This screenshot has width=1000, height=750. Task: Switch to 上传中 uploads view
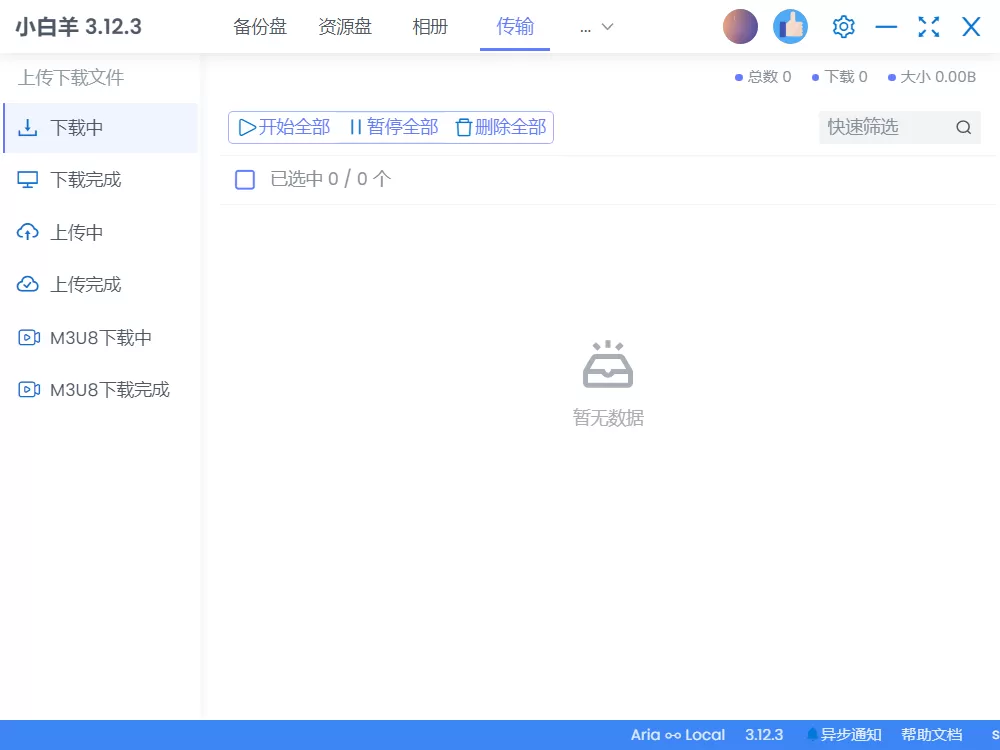[75, 232]
